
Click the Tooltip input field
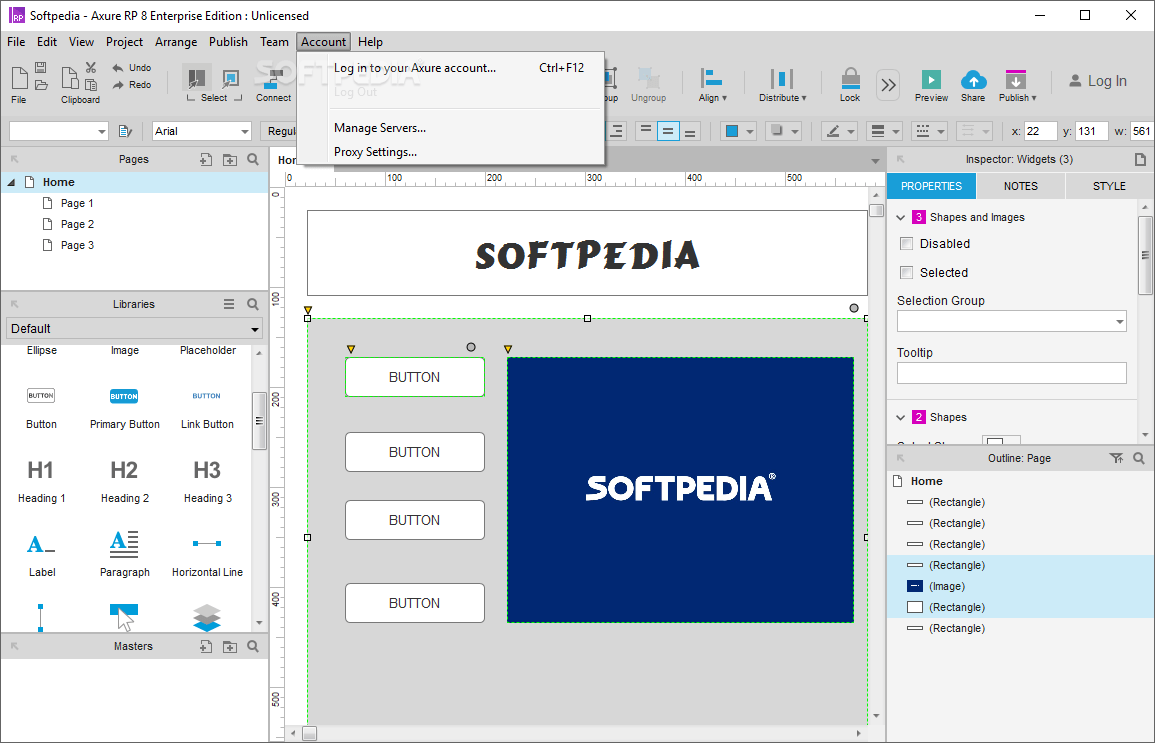tap(1011, 373)
